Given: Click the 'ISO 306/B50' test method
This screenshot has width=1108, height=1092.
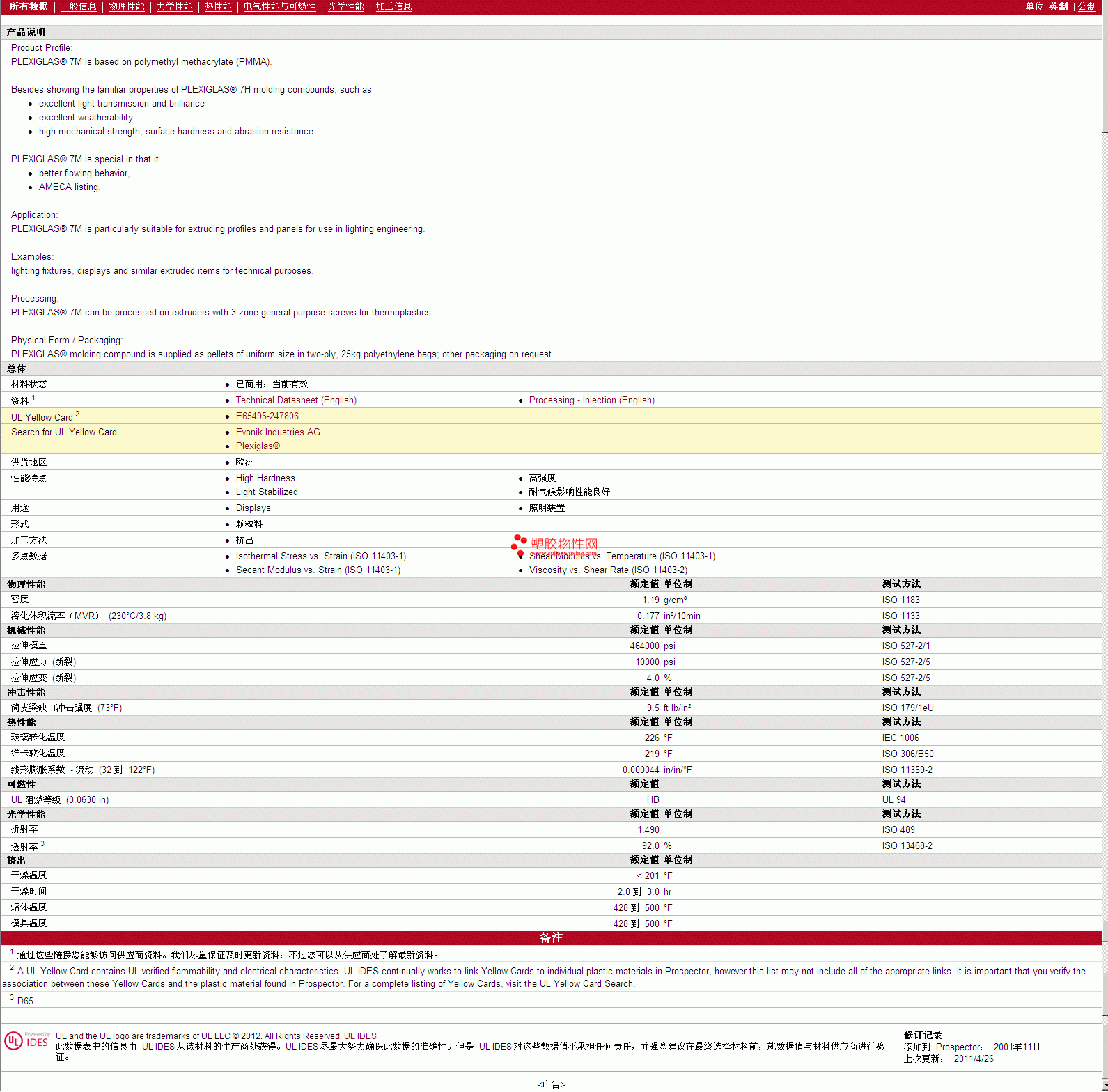Looking at the screenshot, I should (908, 754).
